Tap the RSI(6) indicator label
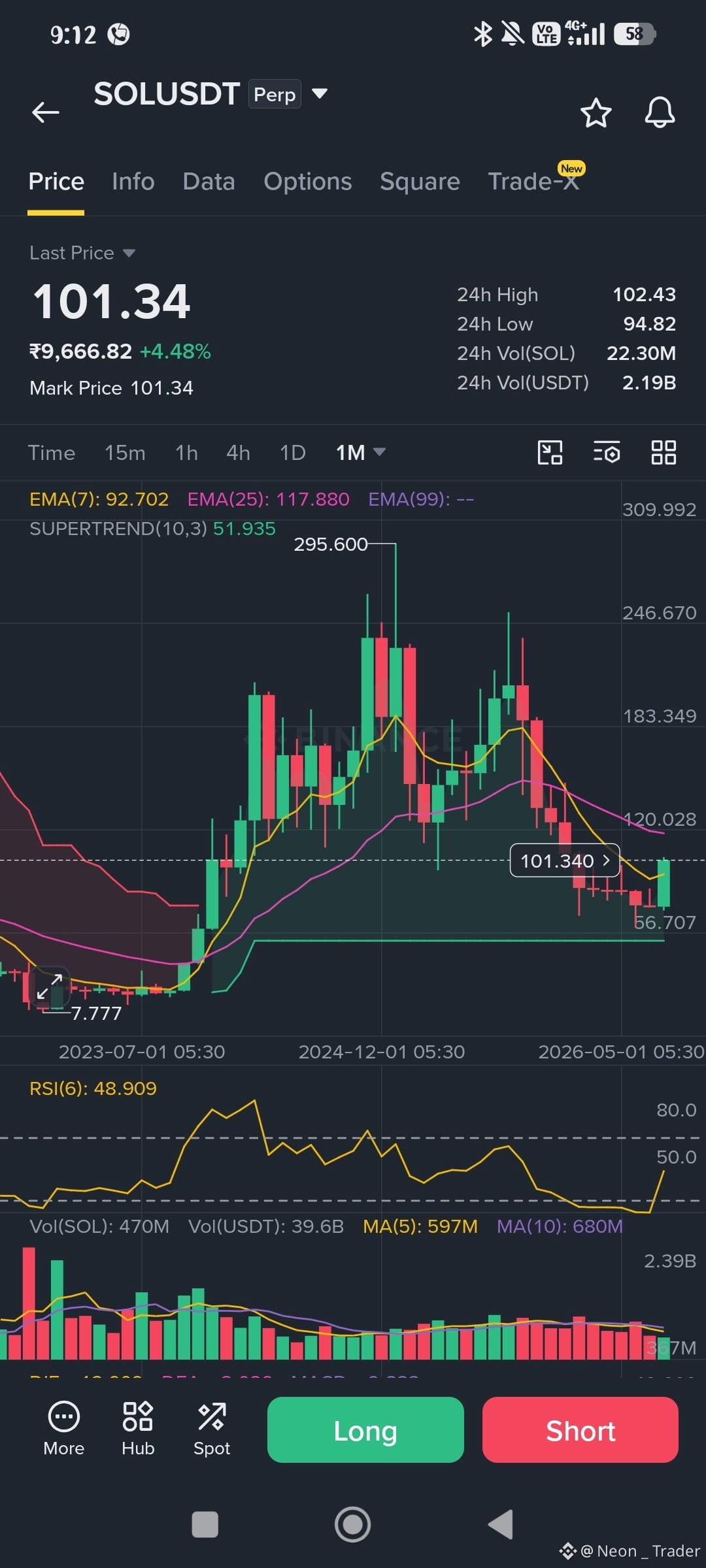 (x=93, y=1088)
